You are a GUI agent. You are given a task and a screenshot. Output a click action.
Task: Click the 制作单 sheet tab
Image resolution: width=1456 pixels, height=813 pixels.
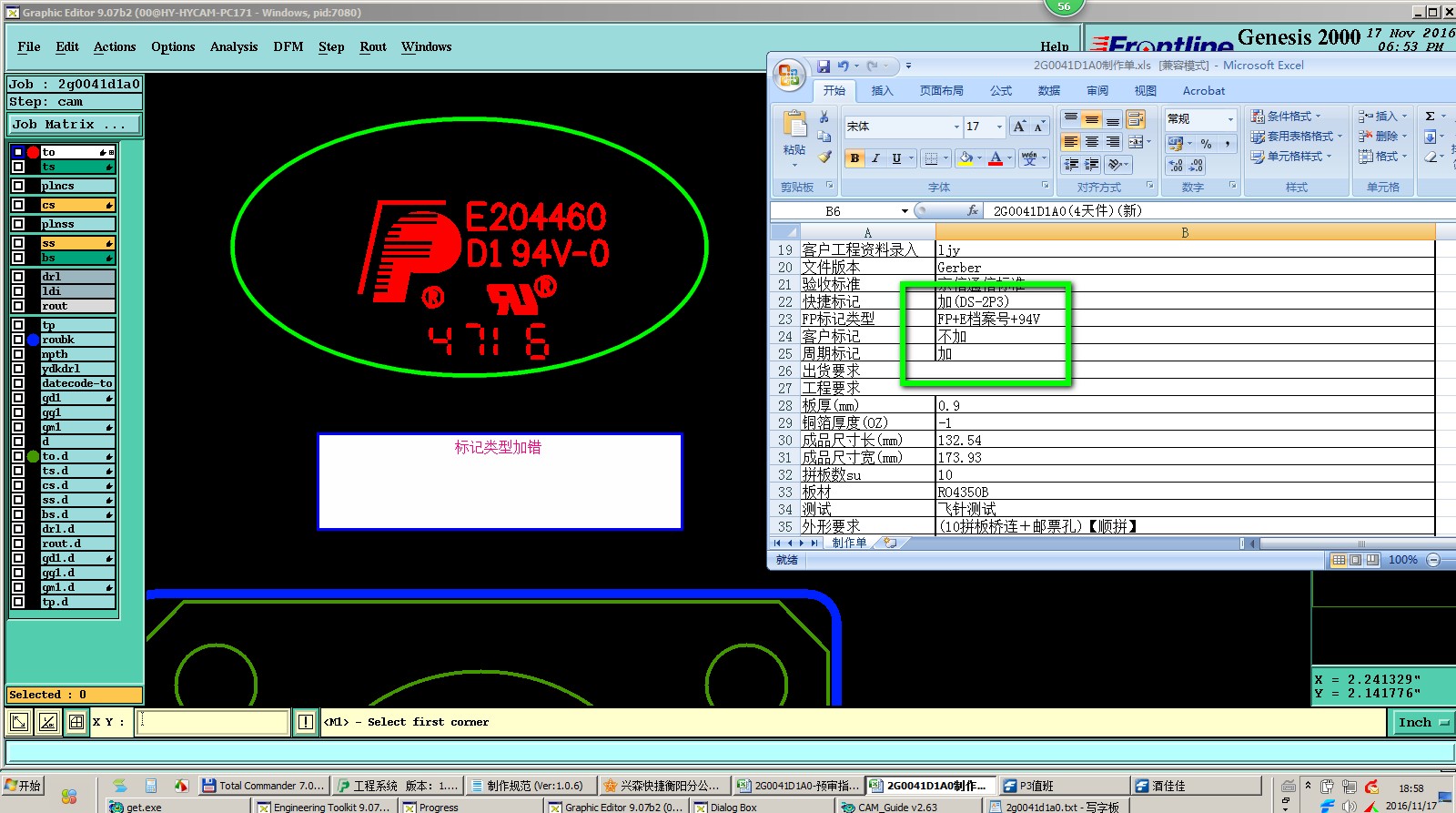tap(849, 543)
